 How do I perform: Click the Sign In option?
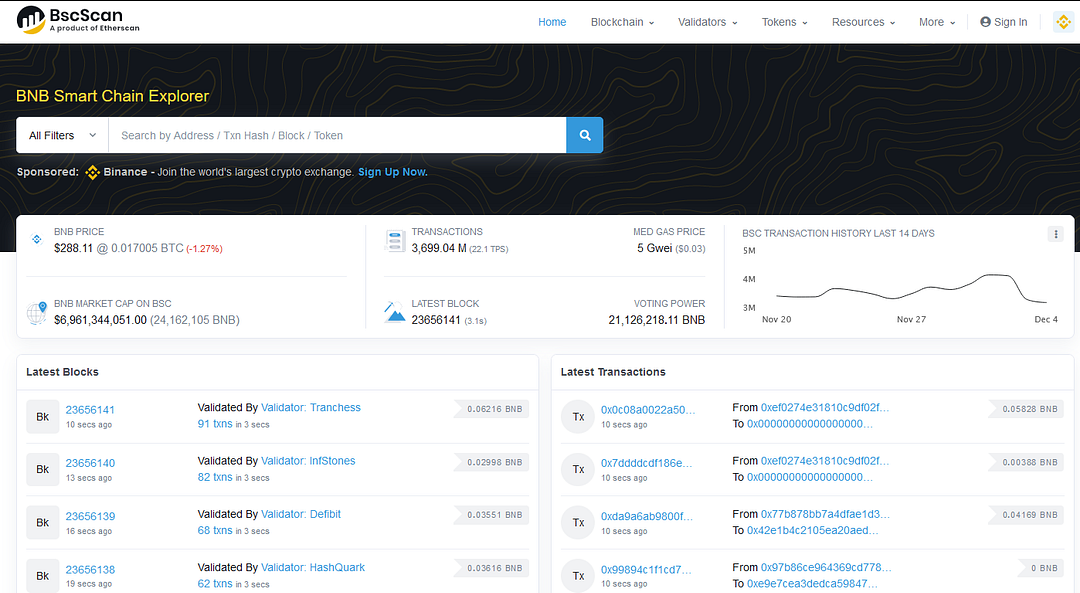[x=1003, y=21]
